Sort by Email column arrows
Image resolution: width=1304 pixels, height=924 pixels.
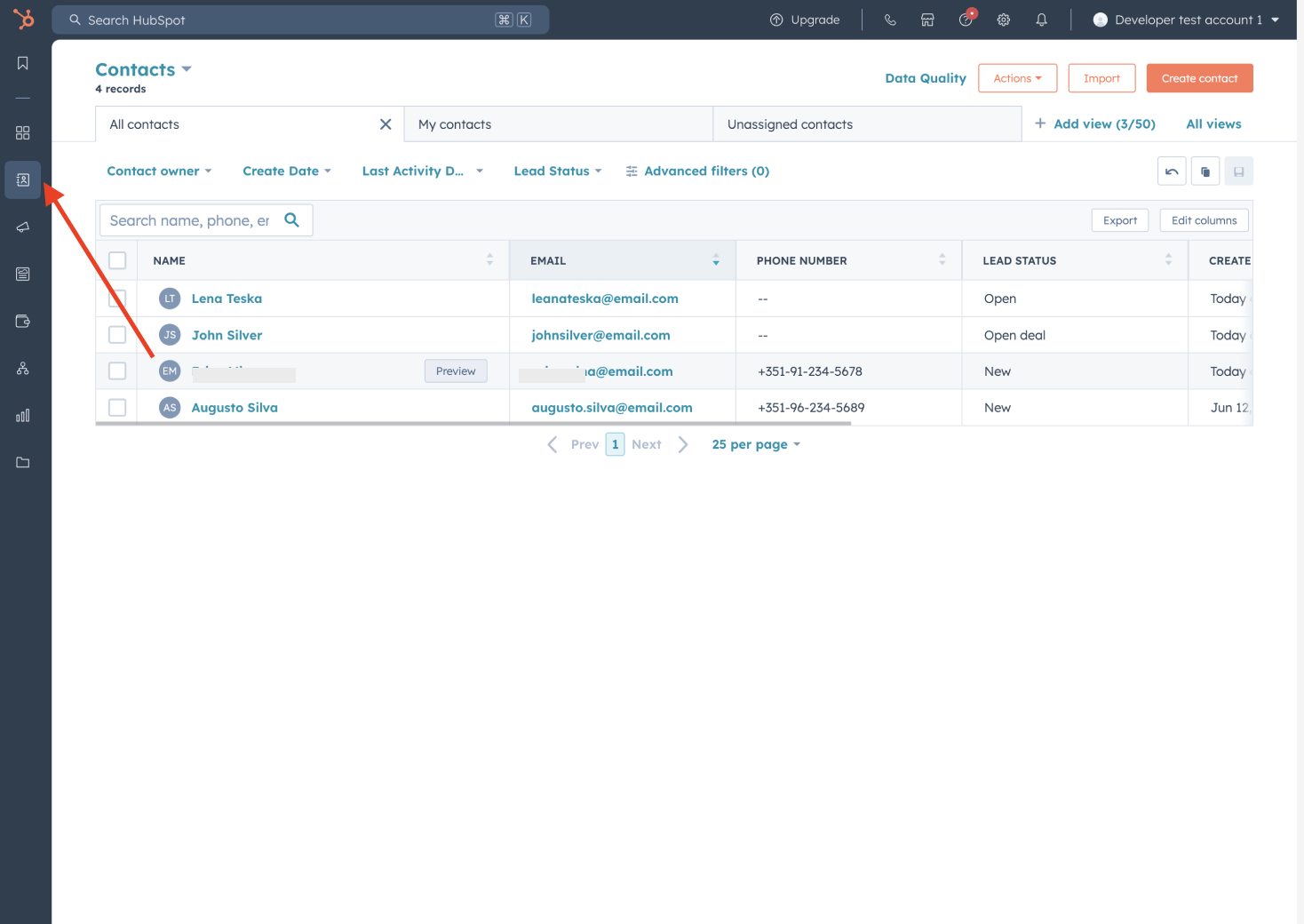click(716, 259)
